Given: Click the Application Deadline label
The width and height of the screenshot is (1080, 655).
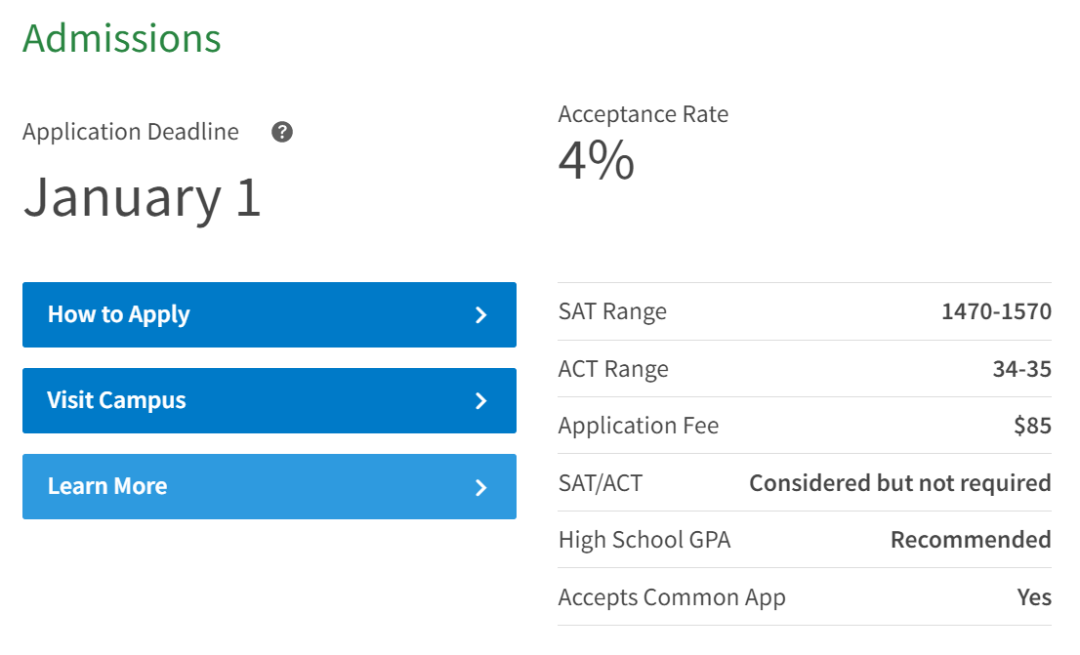Looking at the screenshot, I should pos(131,132).
